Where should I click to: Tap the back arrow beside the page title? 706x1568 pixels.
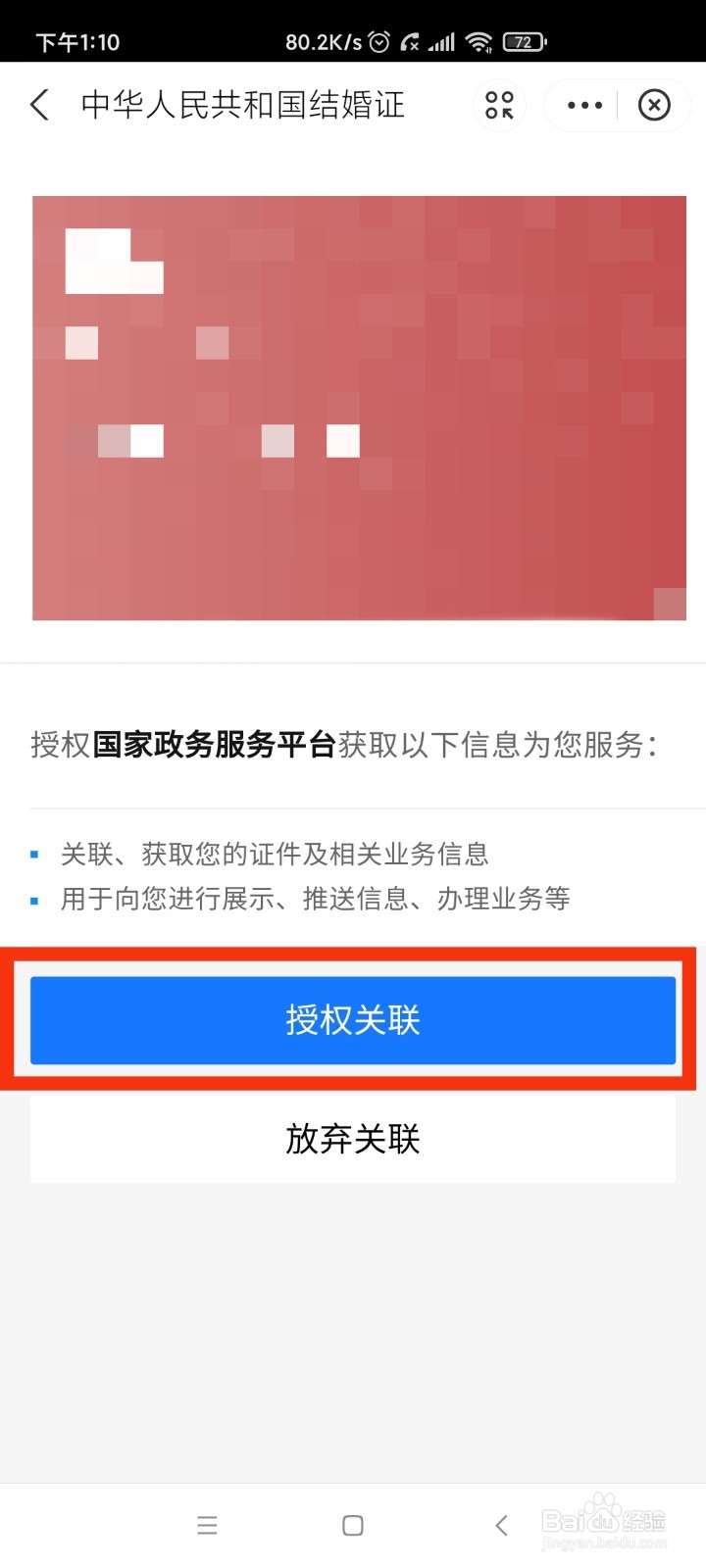click(39, 105)
